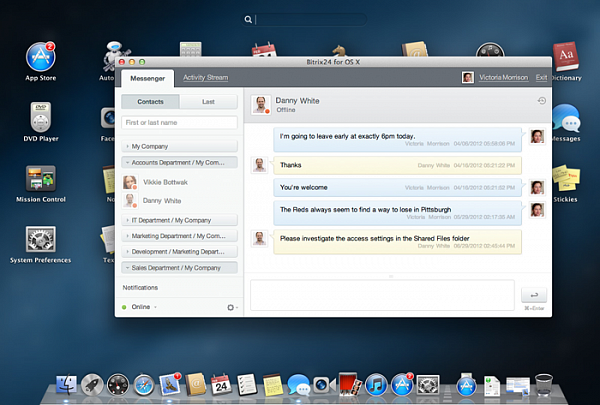This screenshot has width=600, height=405.
Task: Open iTunes in the Dock
Action: click(376, 385)
